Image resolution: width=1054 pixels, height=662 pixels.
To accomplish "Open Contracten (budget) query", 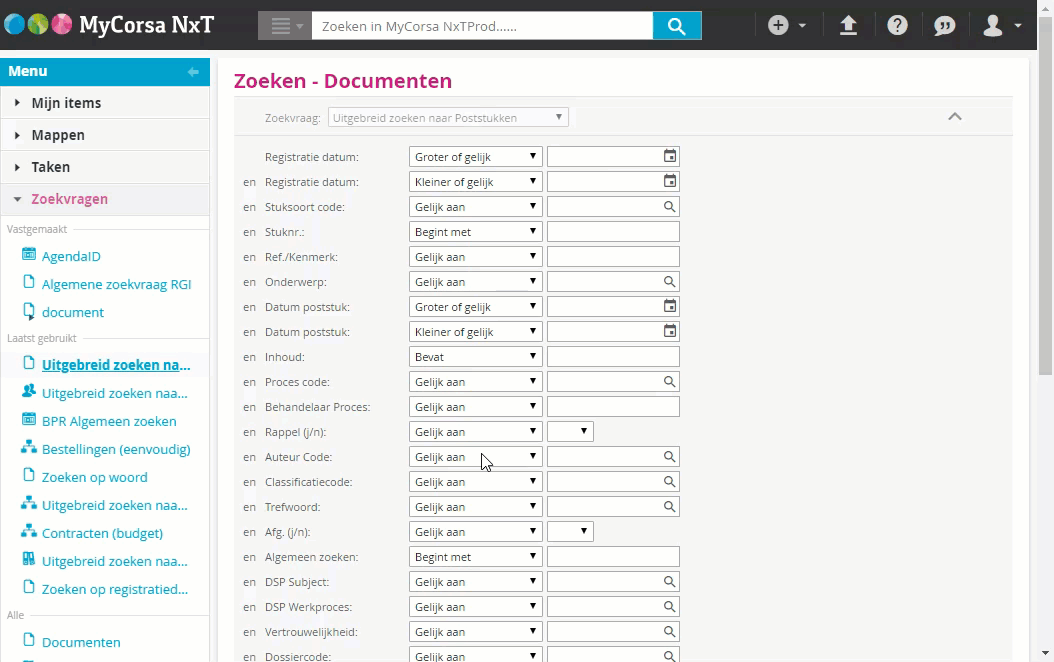I will [x=102, y=533].
